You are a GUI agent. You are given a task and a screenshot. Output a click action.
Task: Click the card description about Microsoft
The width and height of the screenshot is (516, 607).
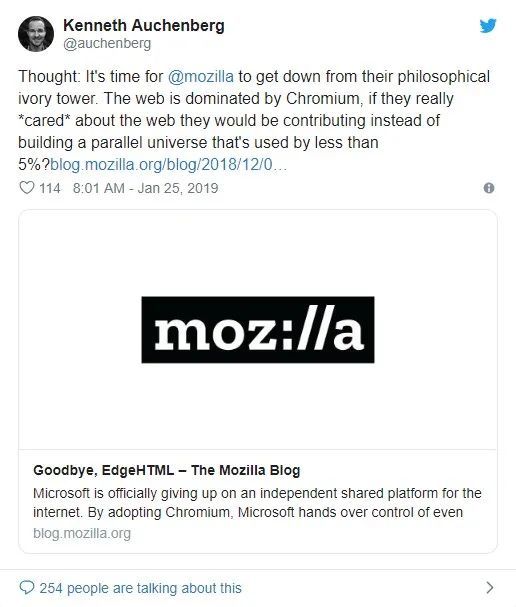pyautogui.click(x=257, y=502)
